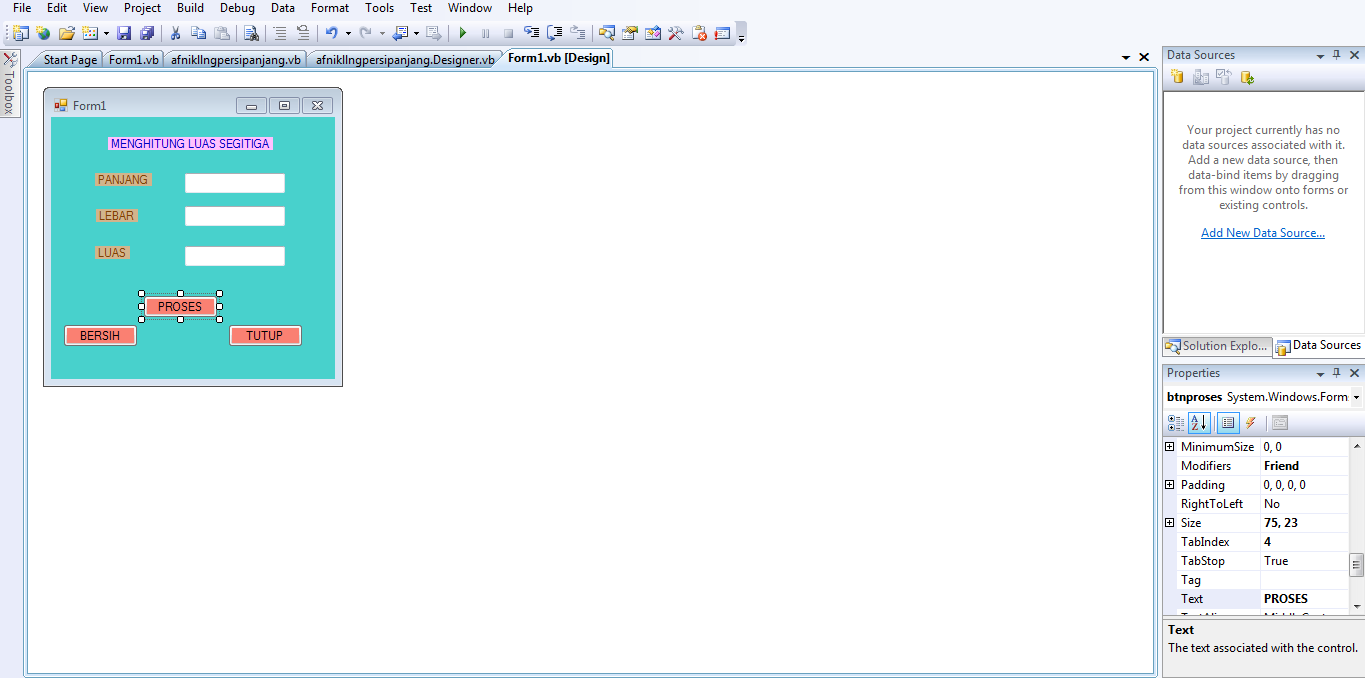Select the Alphabetical sort icon in Properties
1365x678 pixels.
pos(1199,422)
